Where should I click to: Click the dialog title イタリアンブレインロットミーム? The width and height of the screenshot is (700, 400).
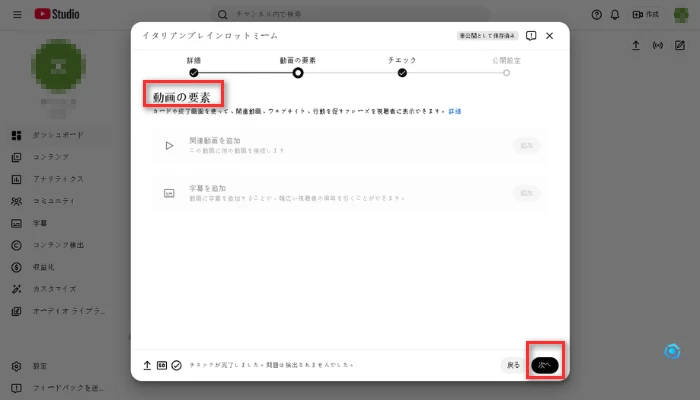210,36
